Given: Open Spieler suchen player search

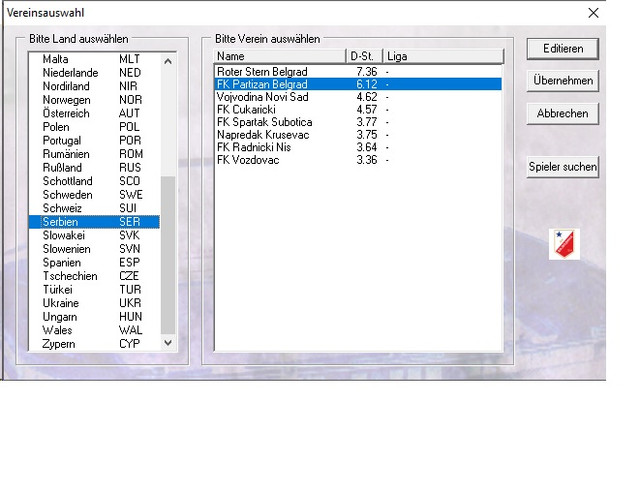Looking at the screenshot, I should pos(562,167).
